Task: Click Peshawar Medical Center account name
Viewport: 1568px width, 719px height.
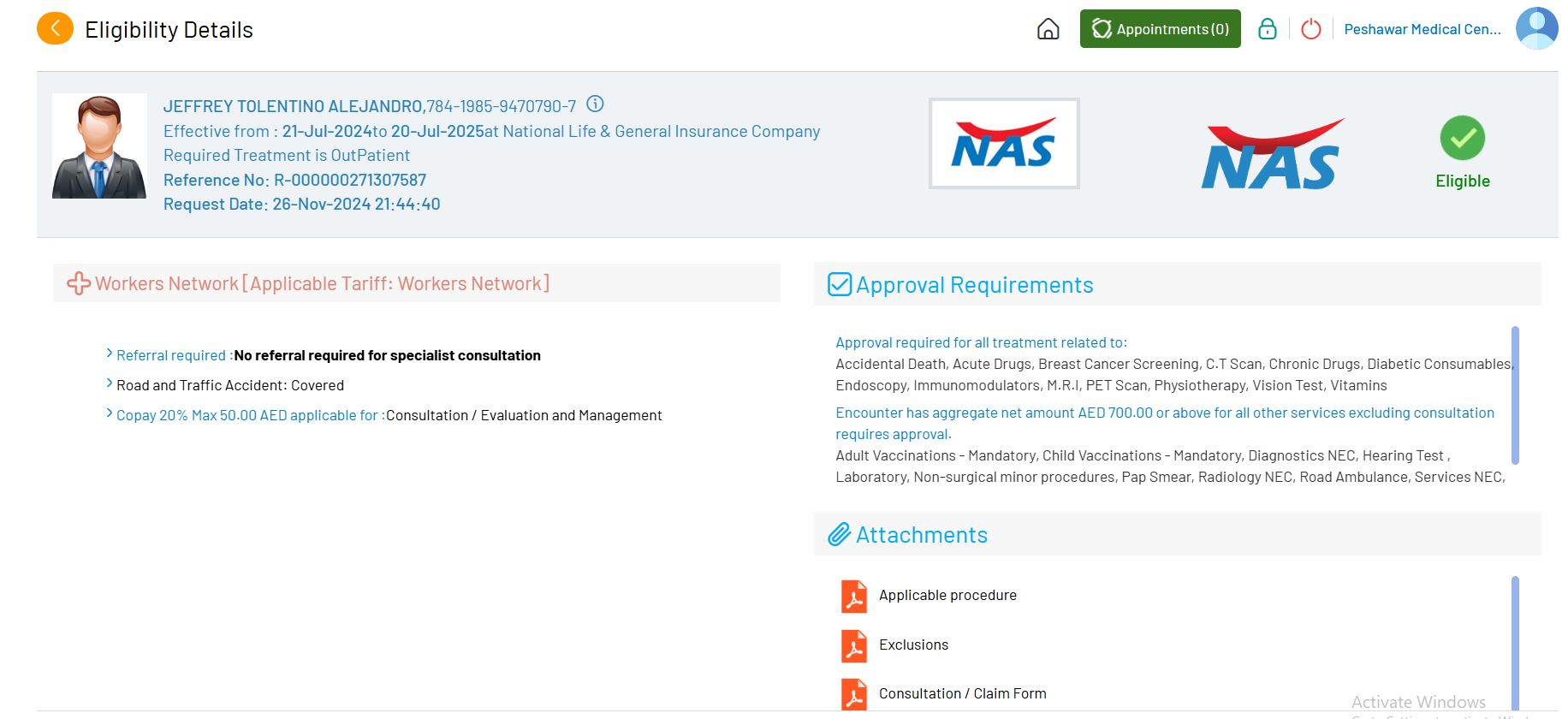Action: tap(1422, 29)
